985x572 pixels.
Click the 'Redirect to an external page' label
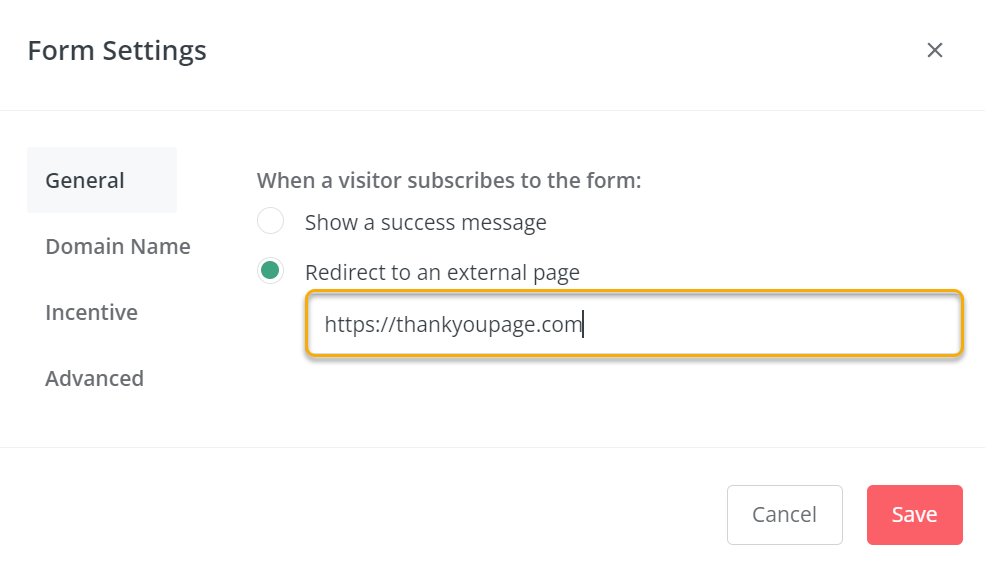(x=442, y=272)
